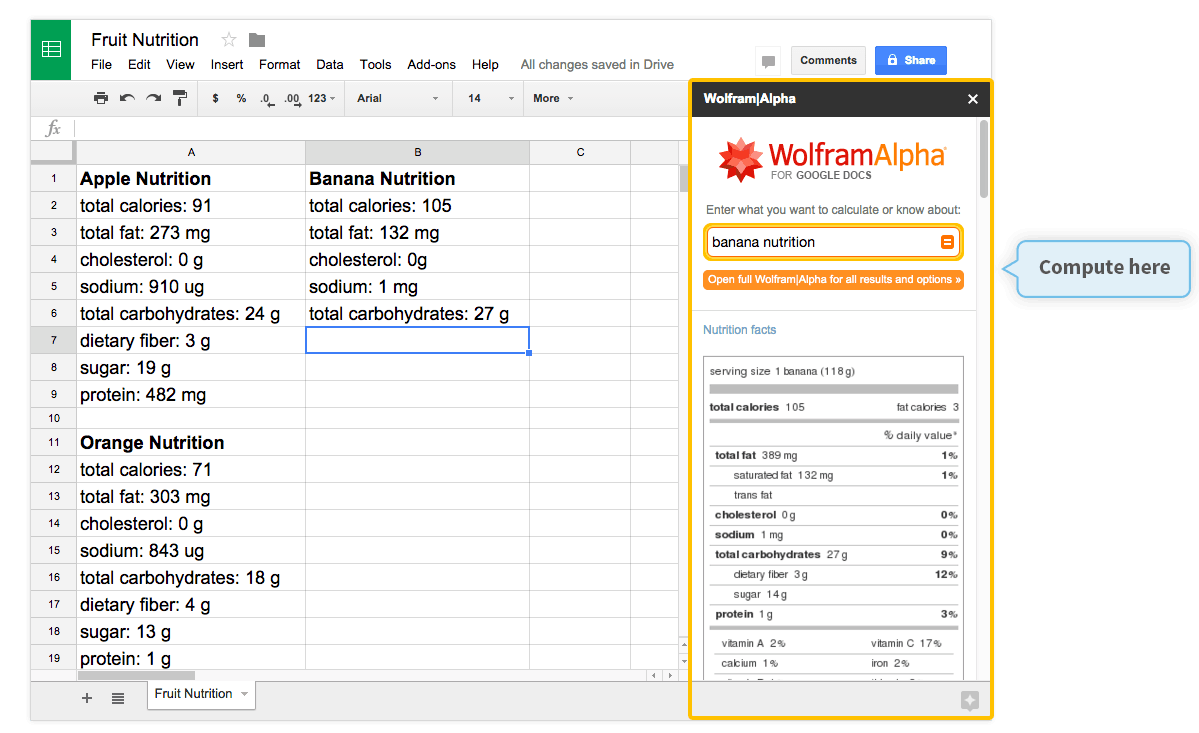Open the File menu
Screen dimensions: 1199x733
point(101,65)
